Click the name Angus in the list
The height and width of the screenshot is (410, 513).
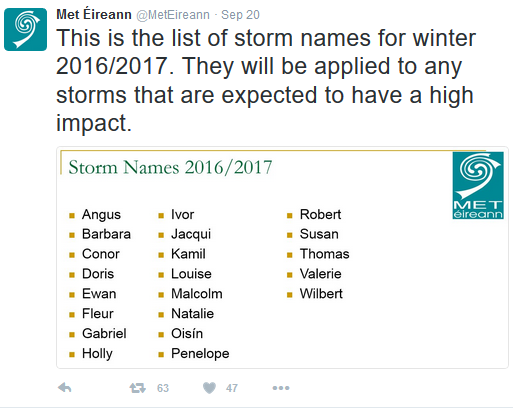coord(101,215)
